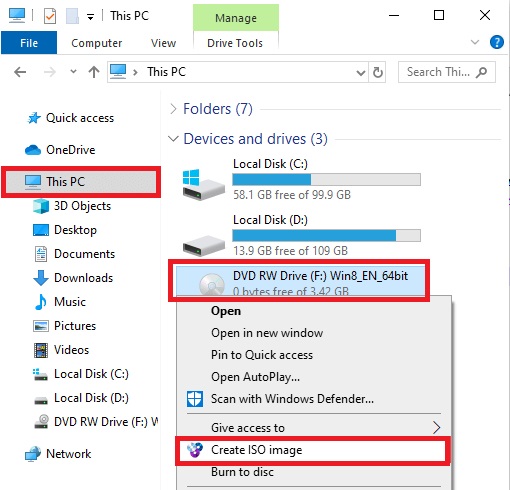Switch to the View ribbon tab
Screen dimensions: 510x490
[163, 43]
